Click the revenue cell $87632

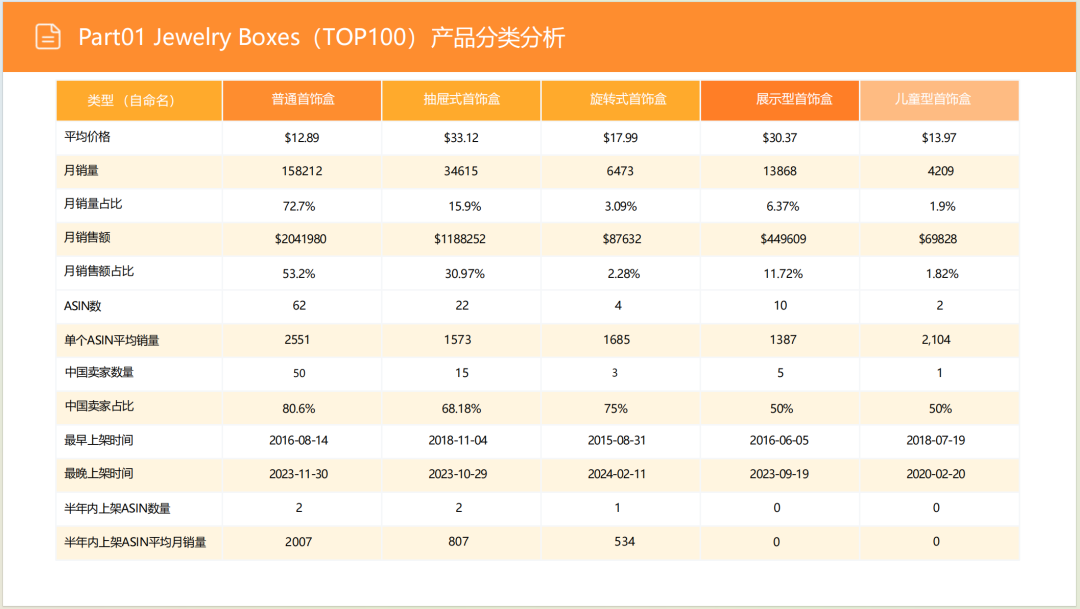(622, 239)
